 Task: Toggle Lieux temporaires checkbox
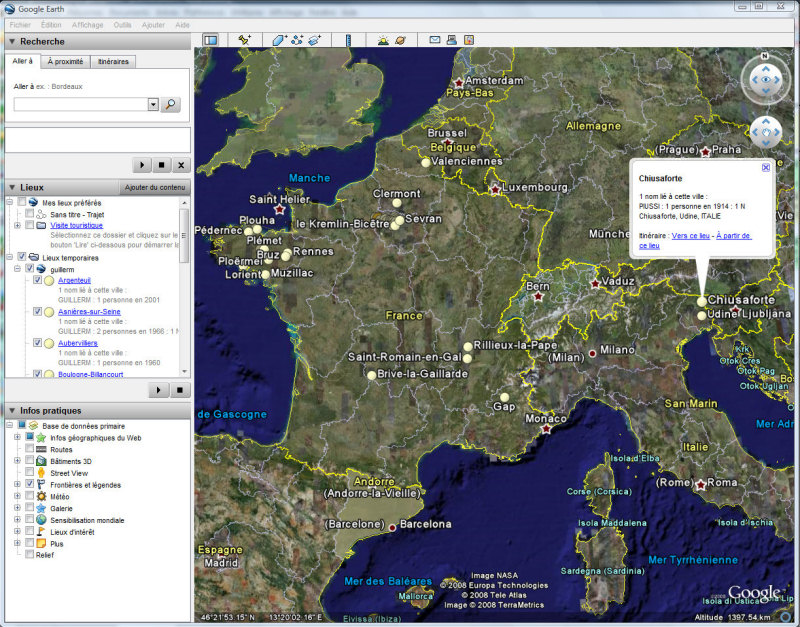(21, 257)
